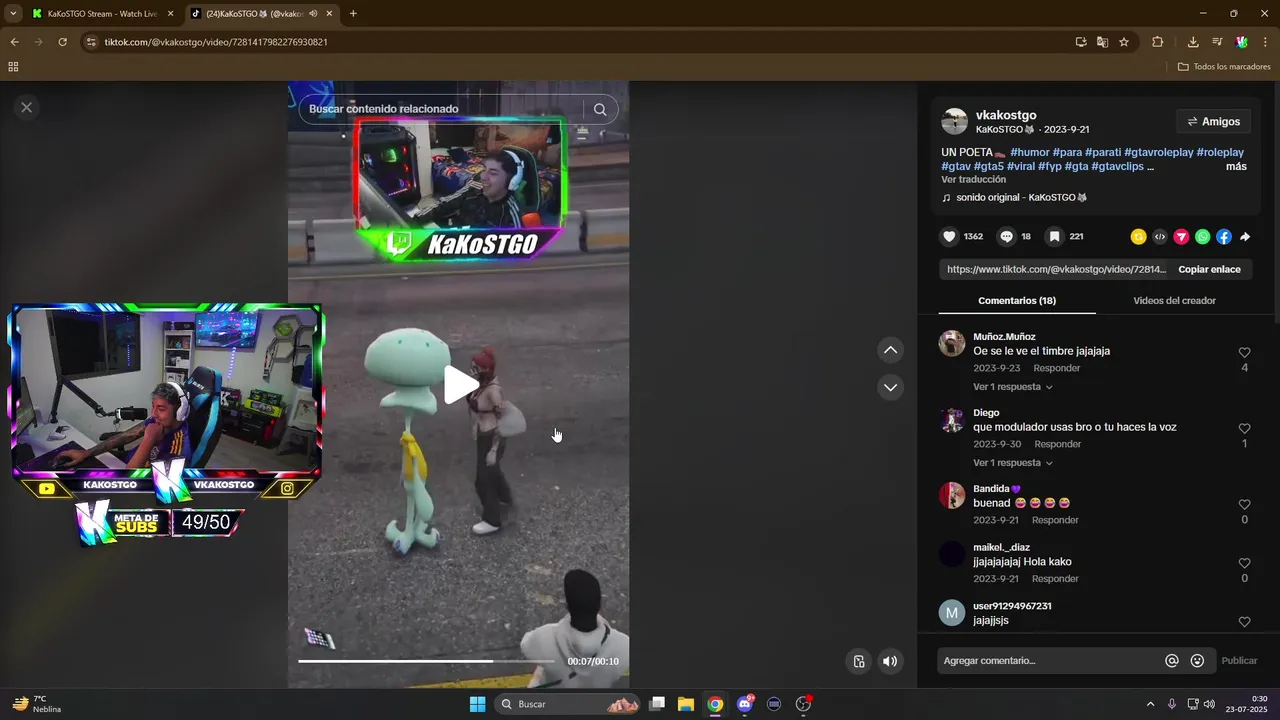Seek along the video progress bar
This screenshot has width=1280, height=720.
coord(426,661)
